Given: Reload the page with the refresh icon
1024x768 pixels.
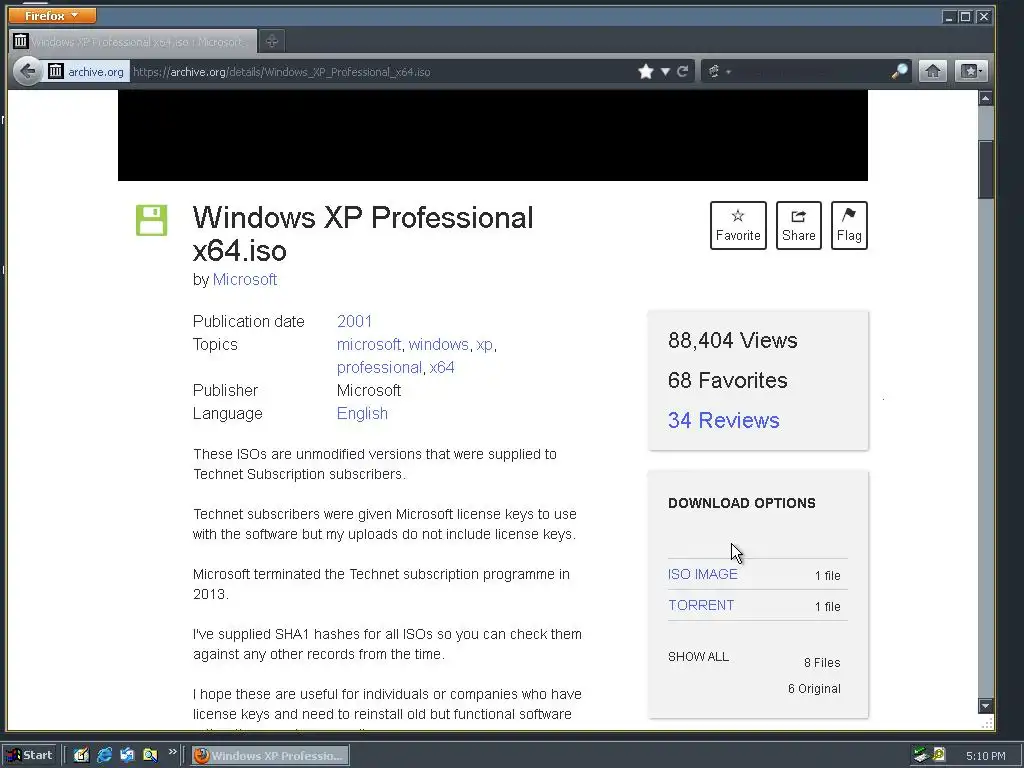Looking at the screenshot, I should pyautogui.click(x=682, y=71).
